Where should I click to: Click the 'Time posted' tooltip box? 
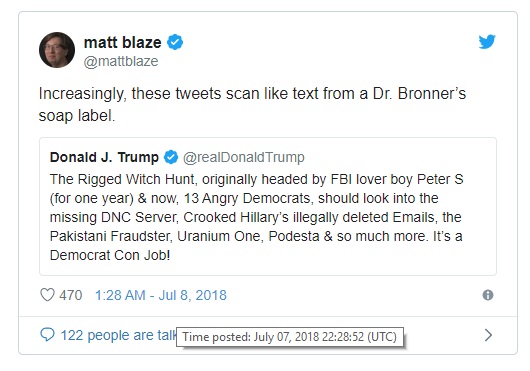tap(290, 337)
